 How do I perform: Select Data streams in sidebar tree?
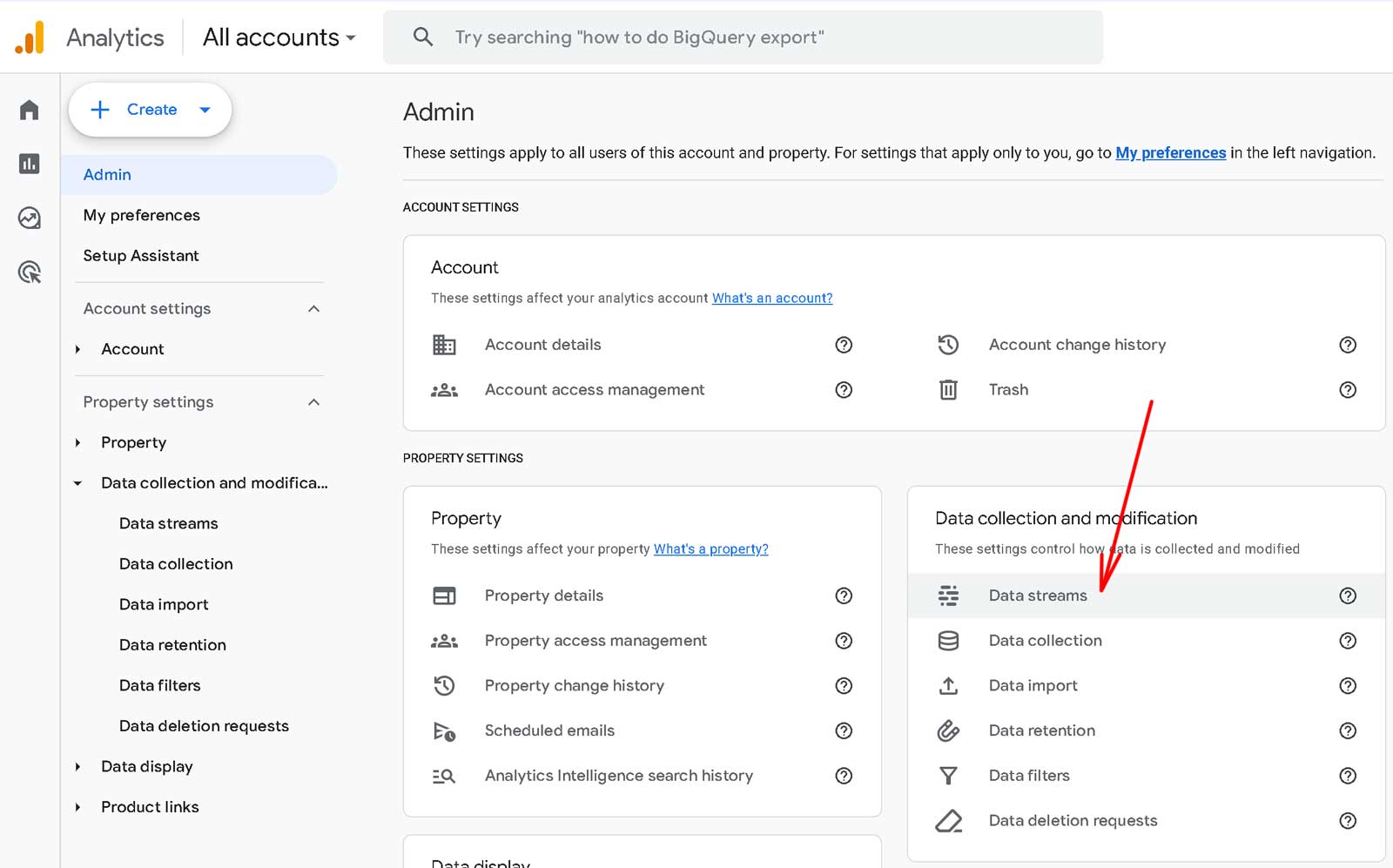click(169, 523)
